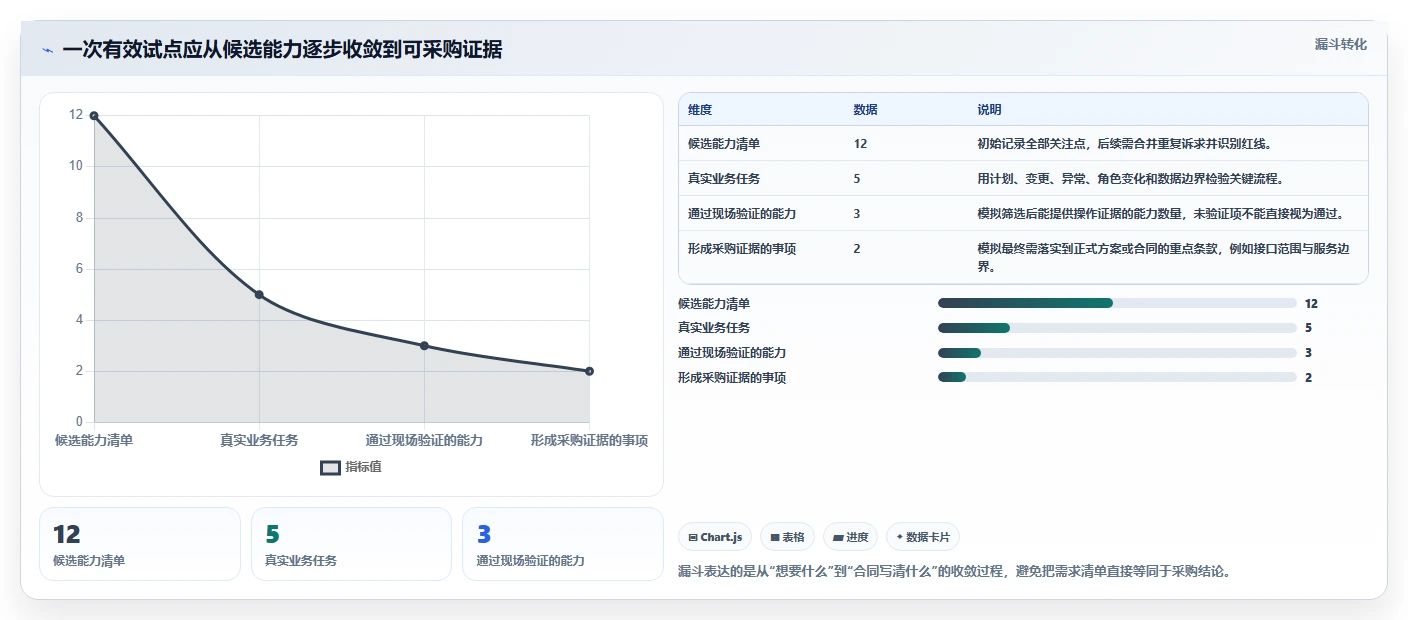Click the x-axis label 形成采购证据的事项
This screenshot has height=620, width=1408.
coord(589,441)
